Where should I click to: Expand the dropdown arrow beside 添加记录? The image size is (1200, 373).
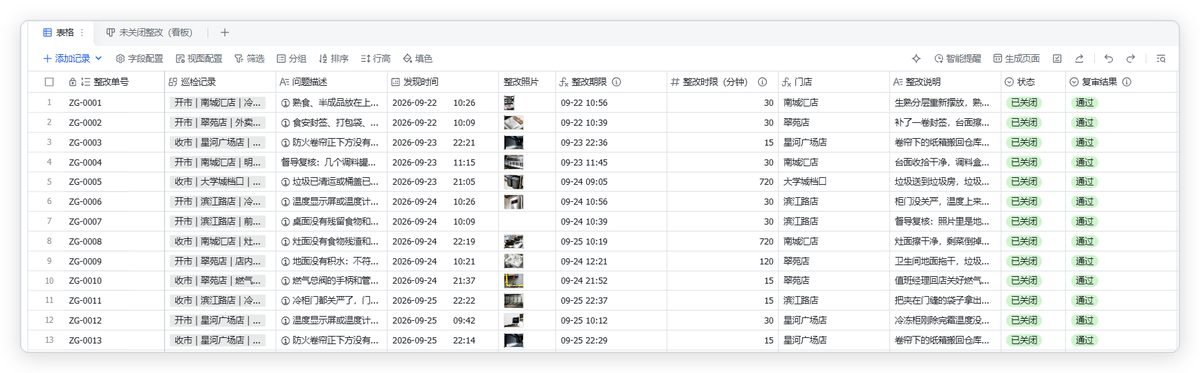tap(98, 59)
